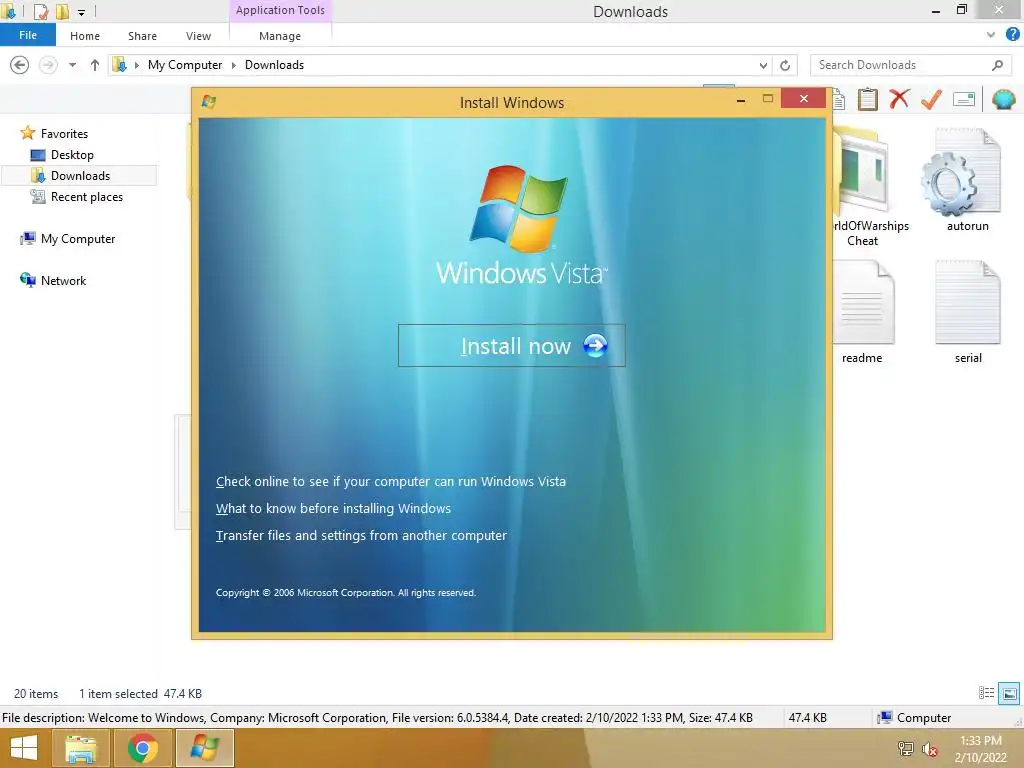
Task: Close the Install Windows dialog
Action: click(x=803, y=99)
